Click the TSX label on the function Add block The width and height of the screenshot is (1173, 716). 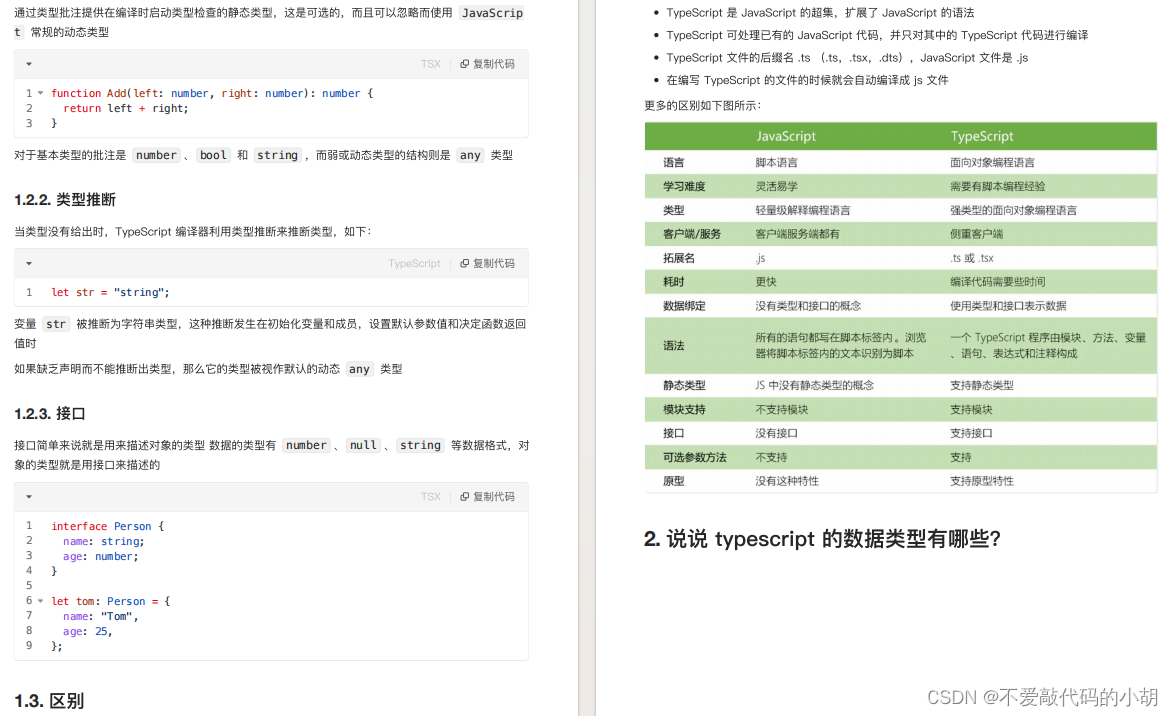[x=431, y=64]
